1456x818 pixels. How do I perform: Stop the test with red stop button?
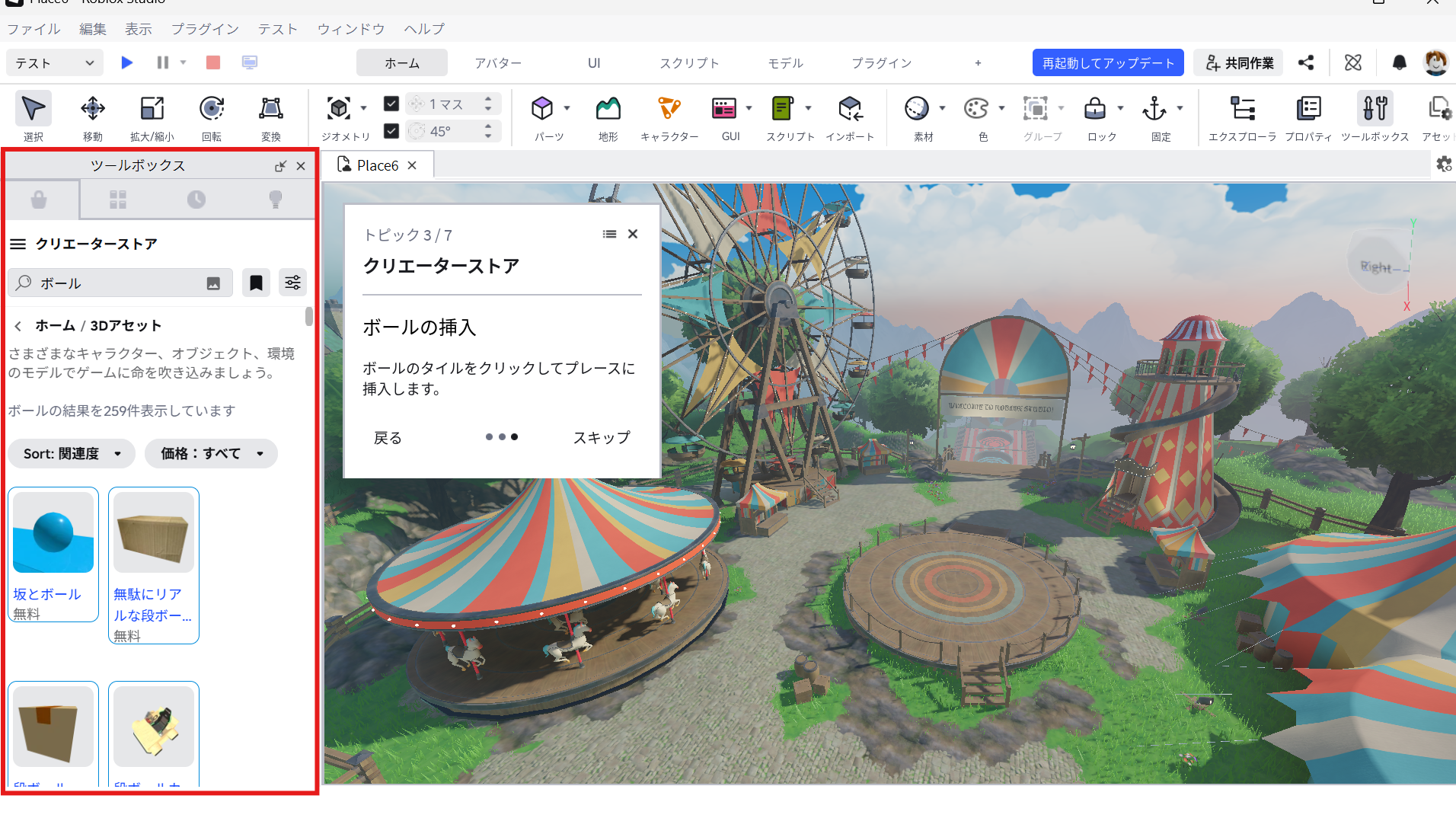pos(213,62)
